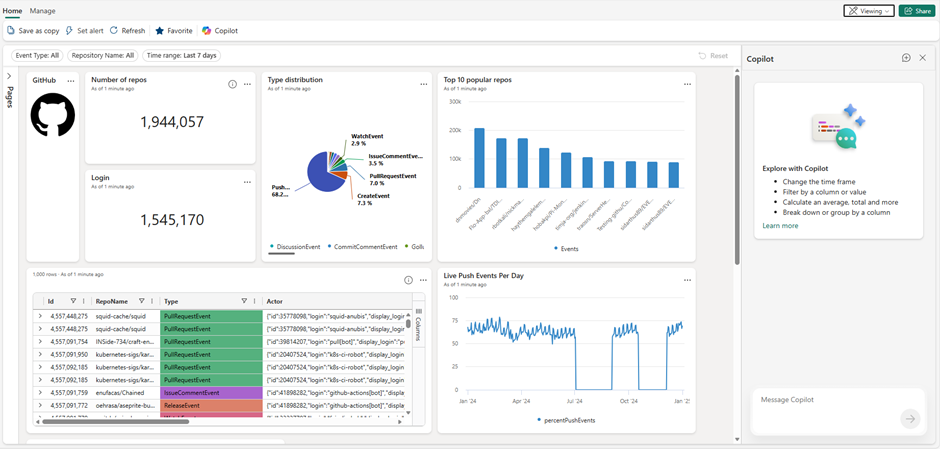Refresh the dashboard data
This screenshot has width=940, height=449.
pos(114,31)
